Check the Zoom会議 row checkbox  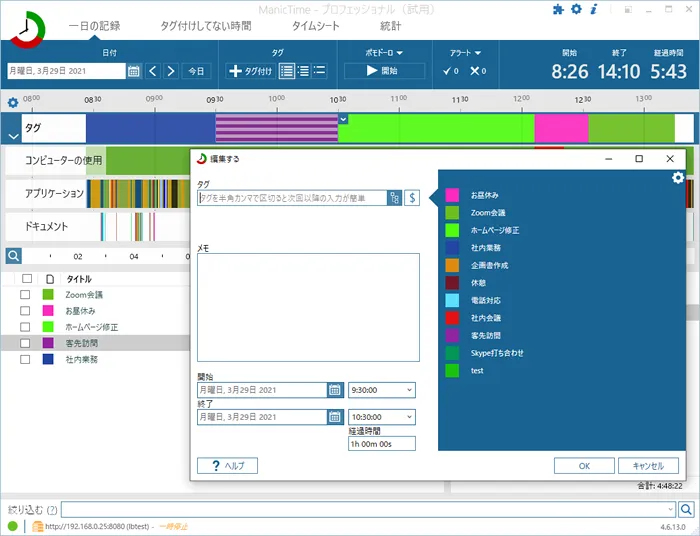25,295
